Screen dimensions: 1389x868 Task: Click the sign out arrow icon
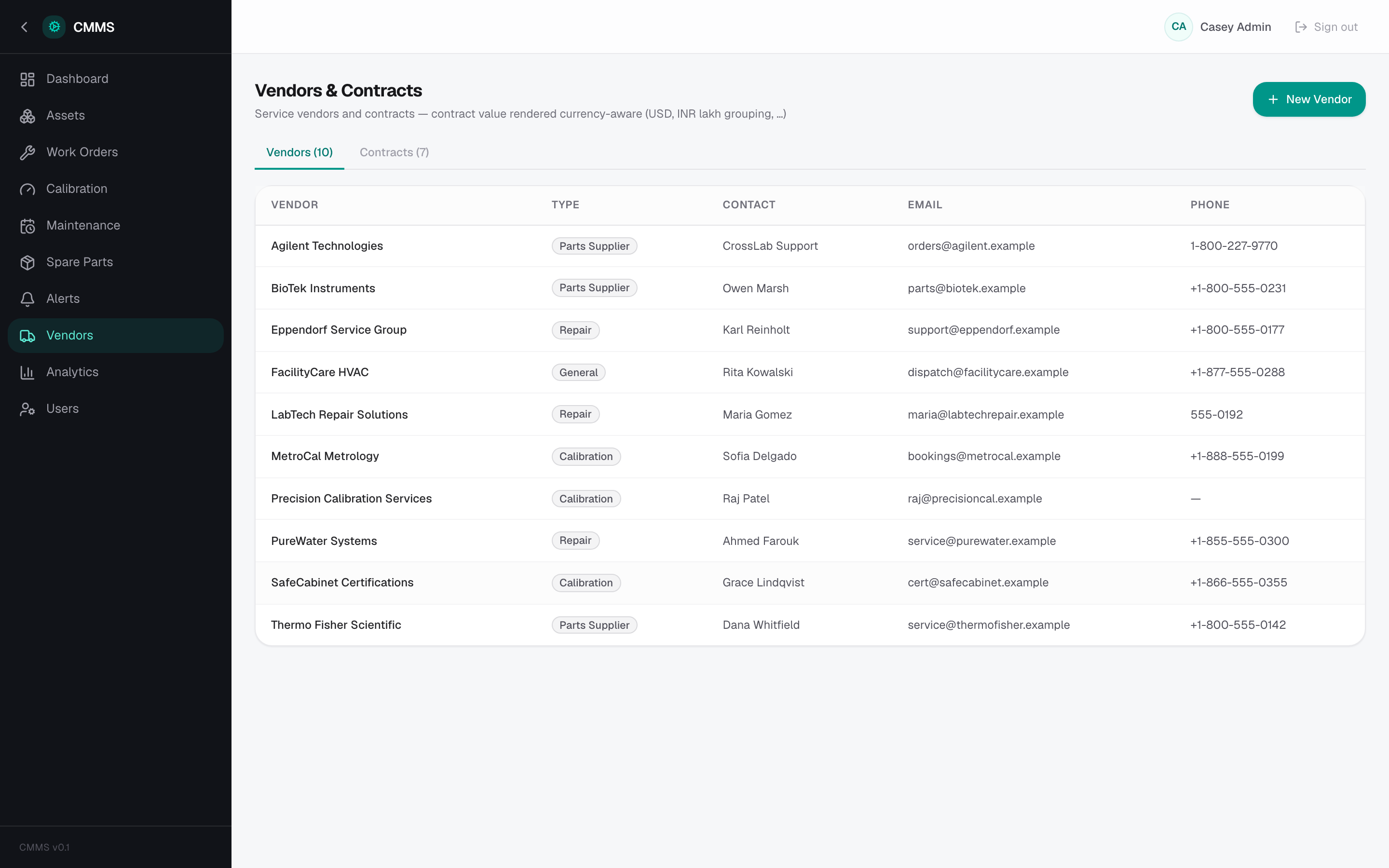tap(1301, 27)
